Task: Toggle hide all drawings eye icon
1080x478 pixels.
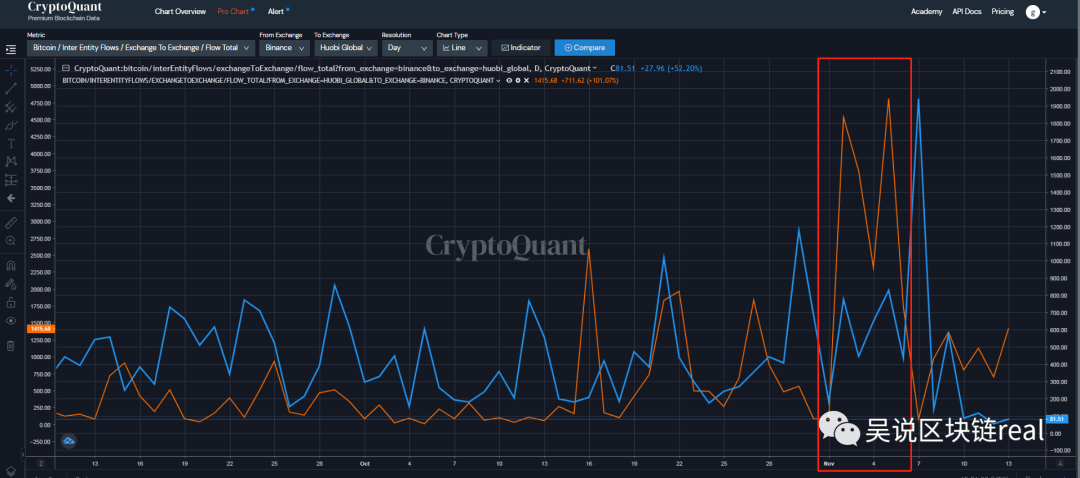Action: (x=11, y=320)
